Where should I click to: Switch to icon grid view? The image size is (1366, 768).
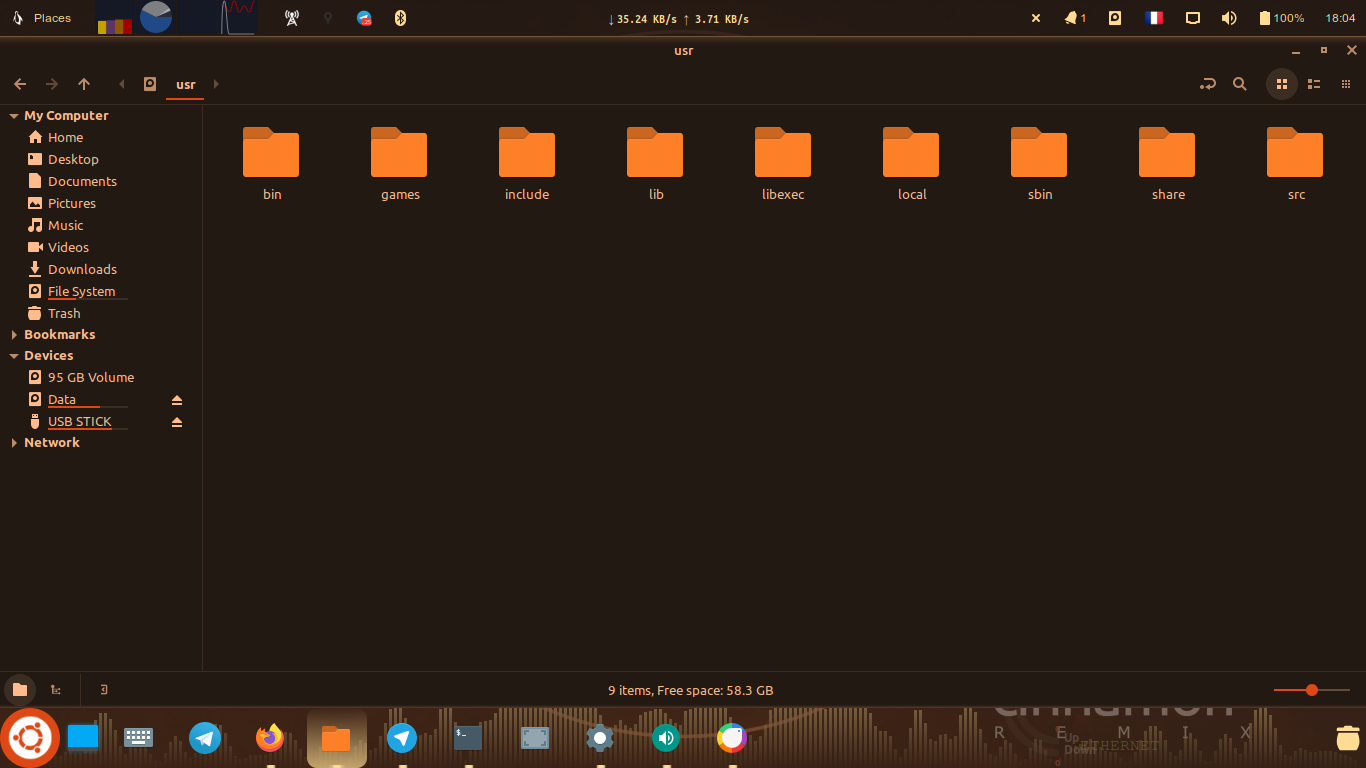1282,84
